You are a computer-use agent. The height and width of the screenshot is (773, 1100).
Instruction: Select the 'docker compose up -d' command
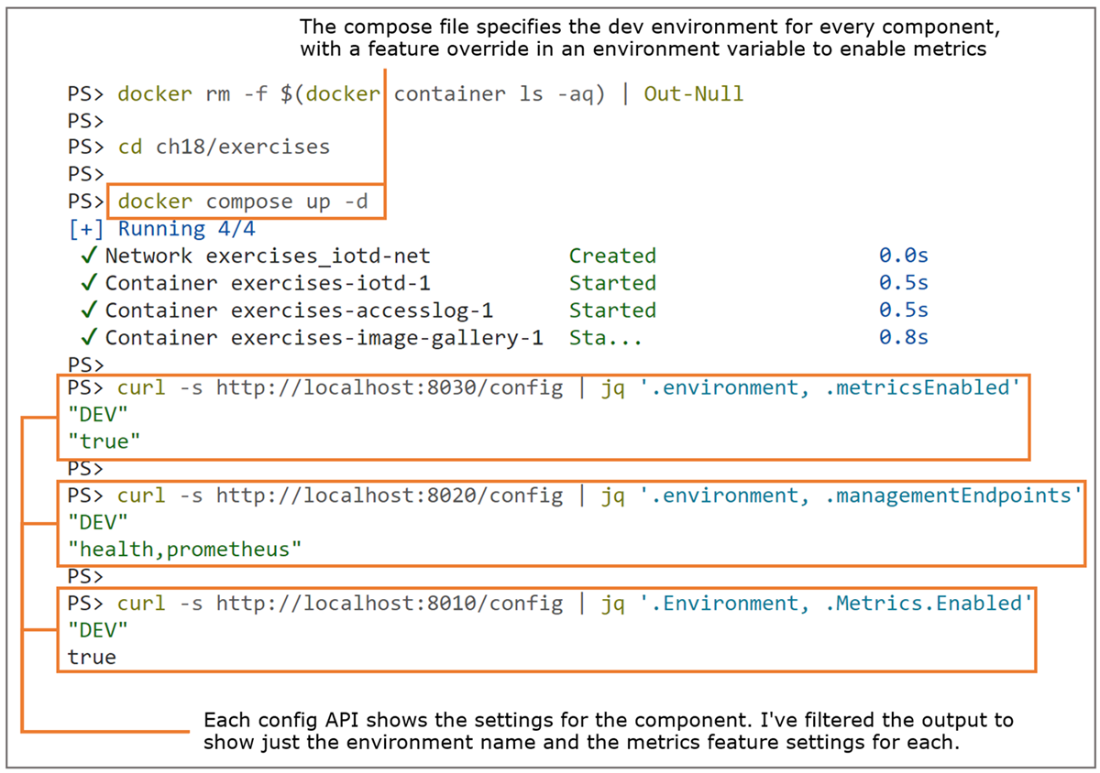[243, 201]
